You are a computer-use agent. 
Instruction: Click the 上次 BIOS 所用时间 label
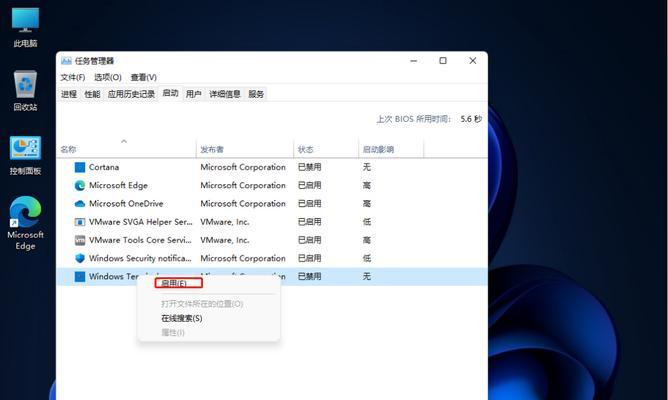[413, 119]
